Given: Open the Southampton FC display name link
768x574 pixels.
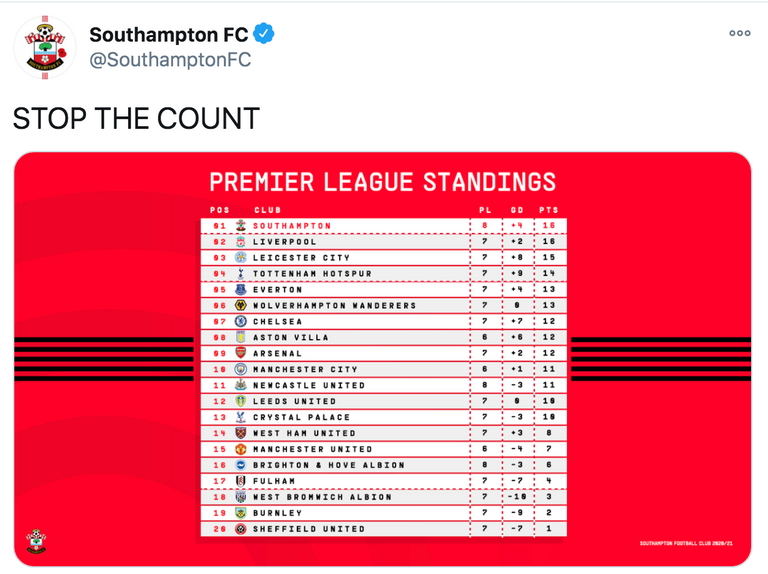Looking at the screenshot, I should (169, 35).
